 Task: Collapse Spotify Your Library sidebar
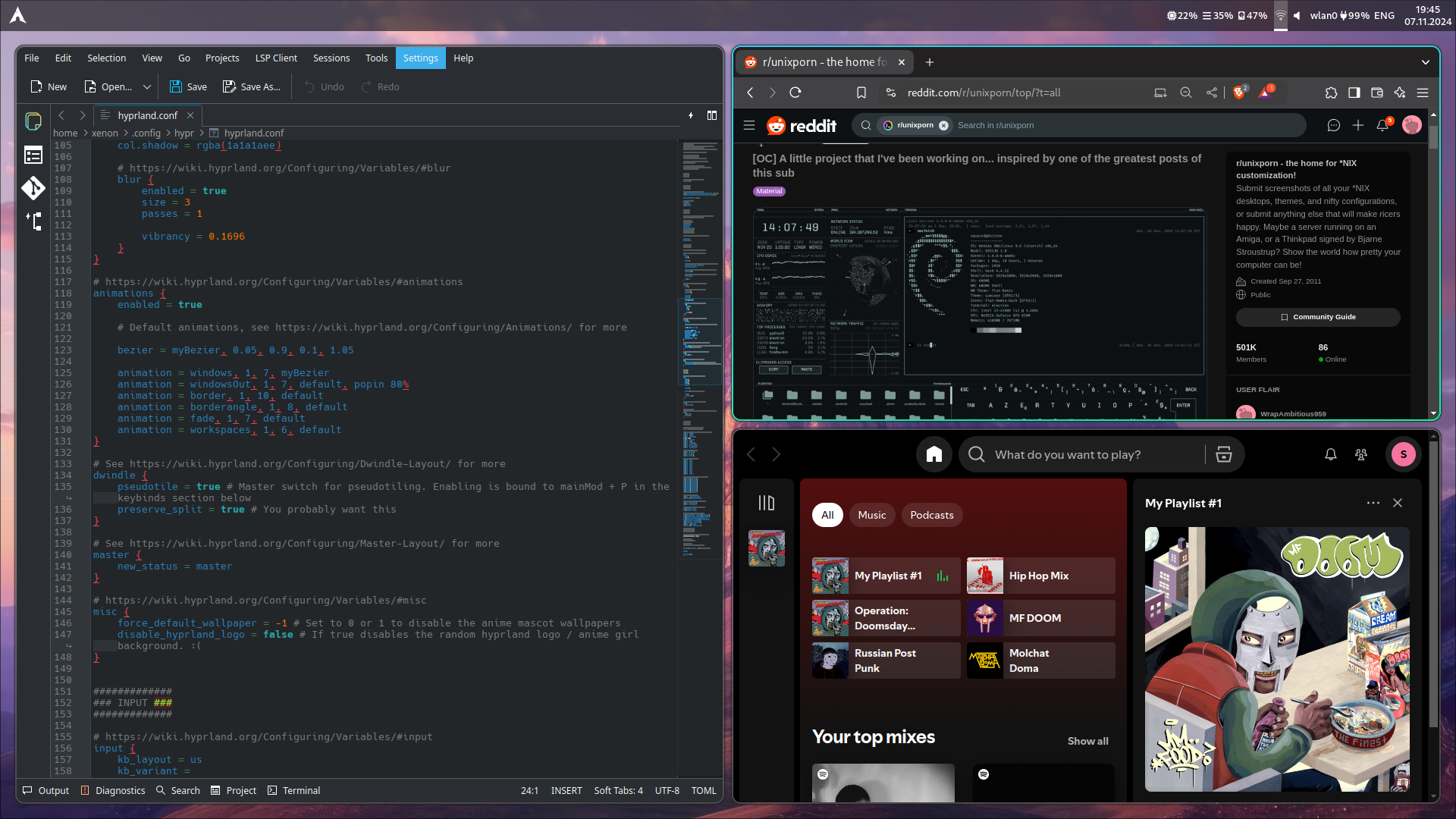click(766, 503)
